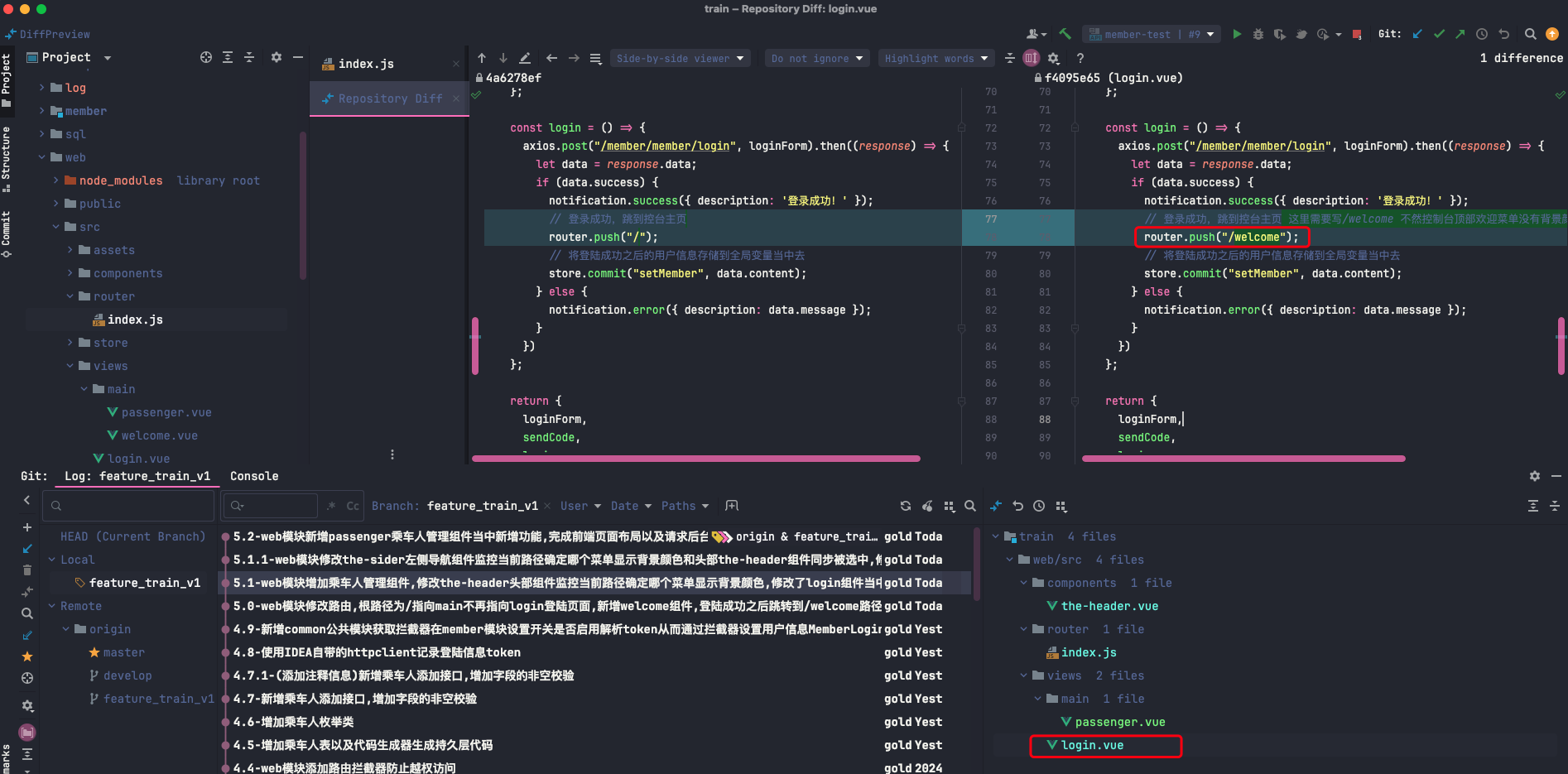Toggle group by directory in branches panel
Screen dimensions: 1568x774
pyautogui.click(x=27, y=732)
